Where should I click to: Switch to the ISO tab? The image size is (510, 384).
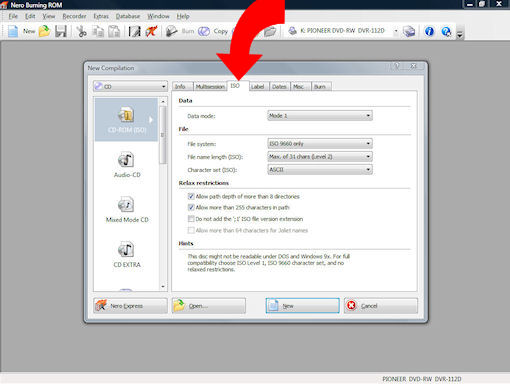[x=238, y=86]
